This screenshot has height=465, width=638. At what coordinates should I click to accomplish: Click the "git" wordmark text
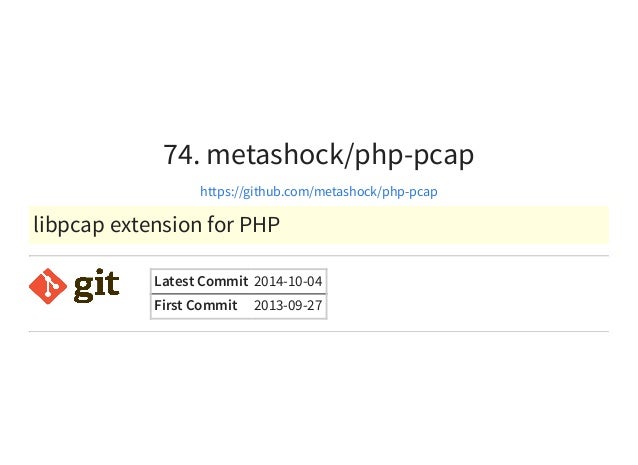tap(97, 286)
